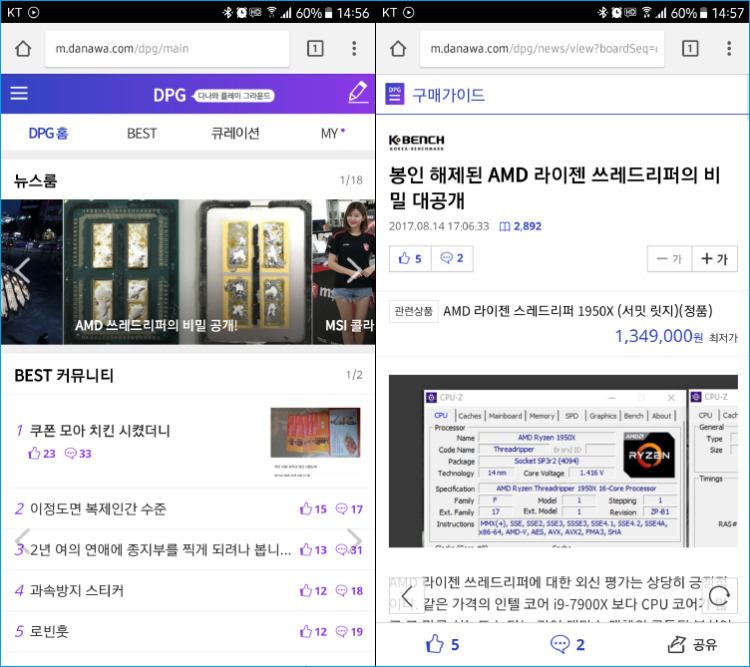The width and height of the screenshot is (750, 667).
Task: Open post 이정도면 복제인간 수준
Action: coord(98,509)
